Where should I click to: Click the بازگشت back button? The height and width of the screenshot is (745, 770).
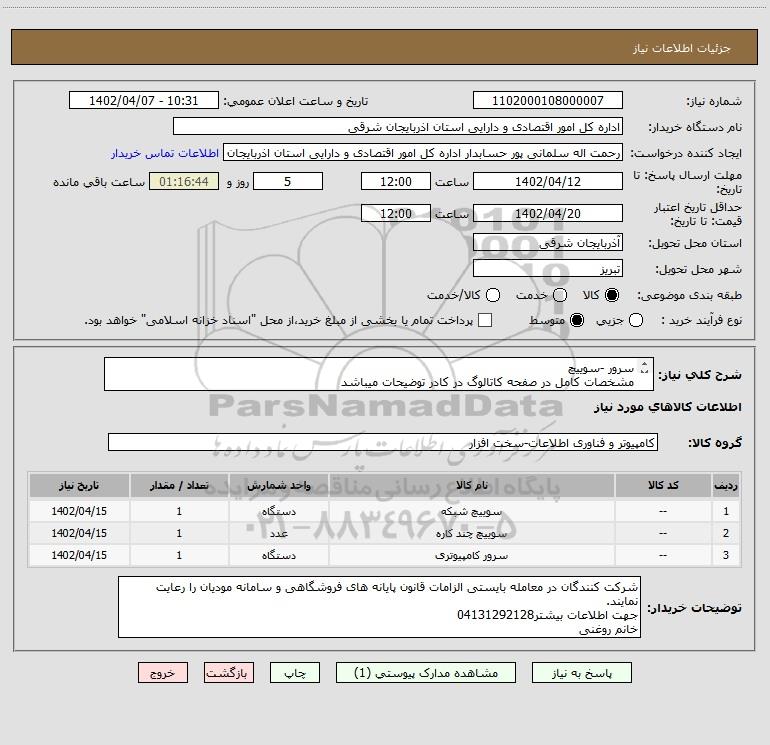(229, 673)
